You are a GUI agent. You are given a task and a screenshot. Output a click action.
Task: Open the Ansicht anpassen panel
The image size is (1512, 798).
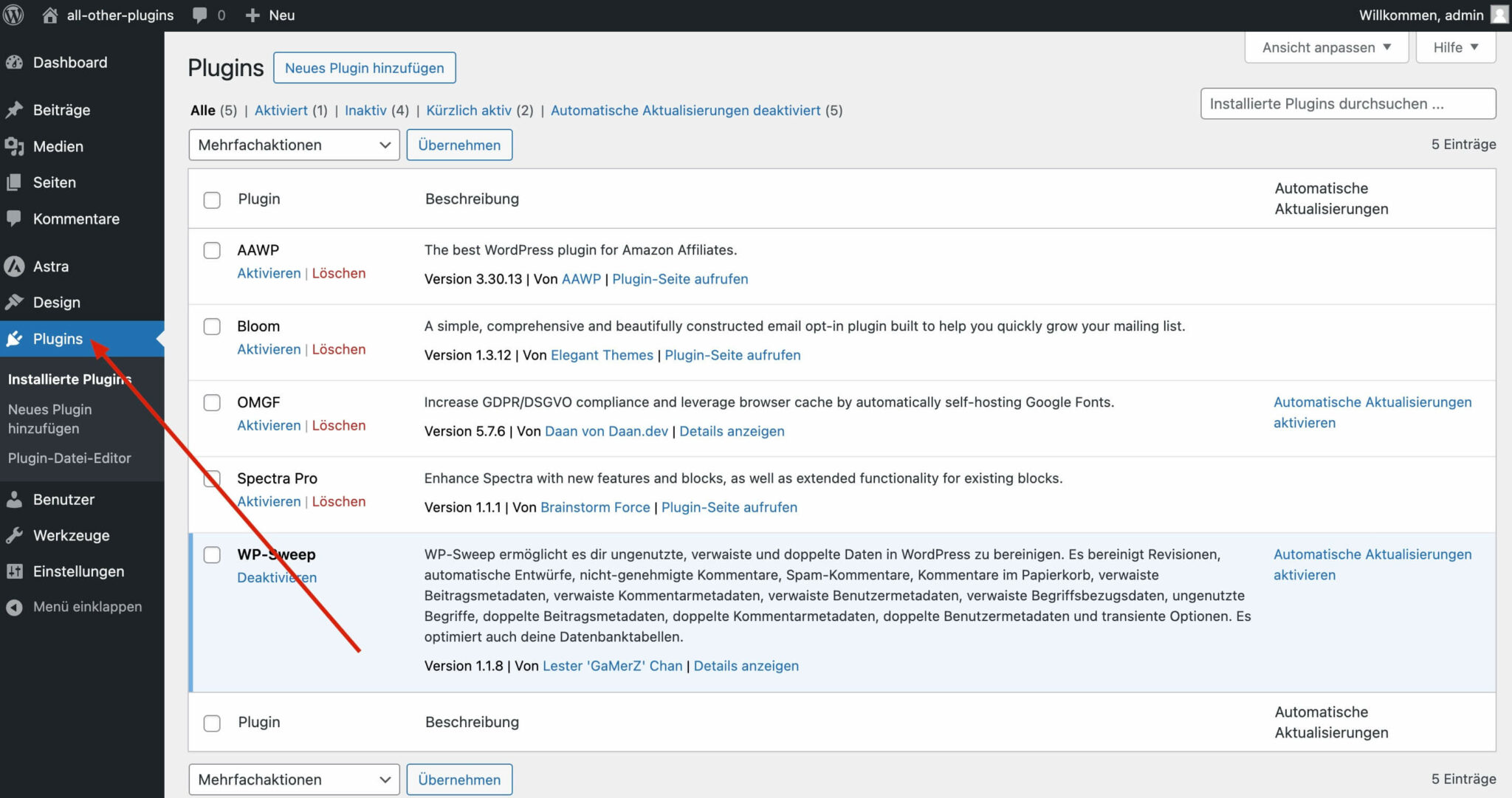pyautogui.click(x=1325, y=47)
